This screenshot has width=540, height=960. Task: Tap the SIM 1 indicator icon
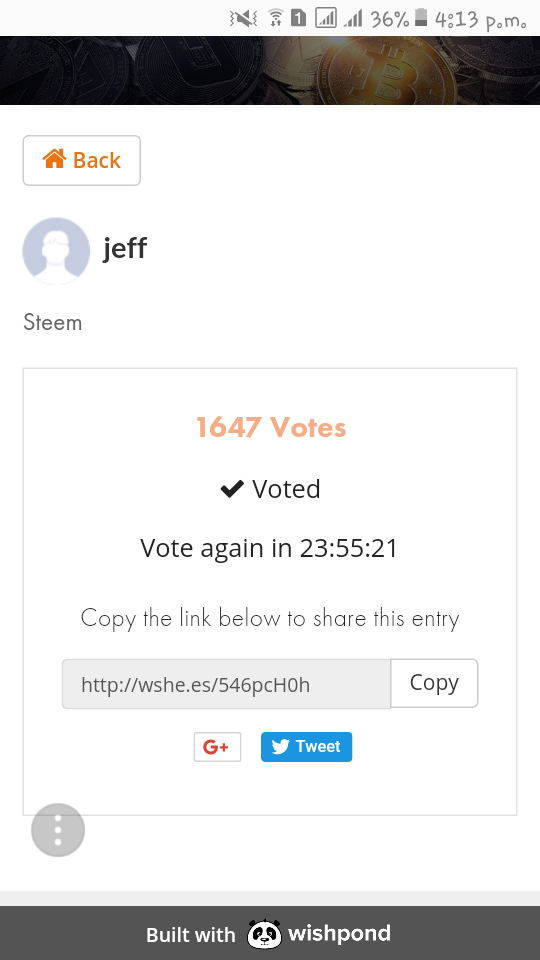(298, 19)
